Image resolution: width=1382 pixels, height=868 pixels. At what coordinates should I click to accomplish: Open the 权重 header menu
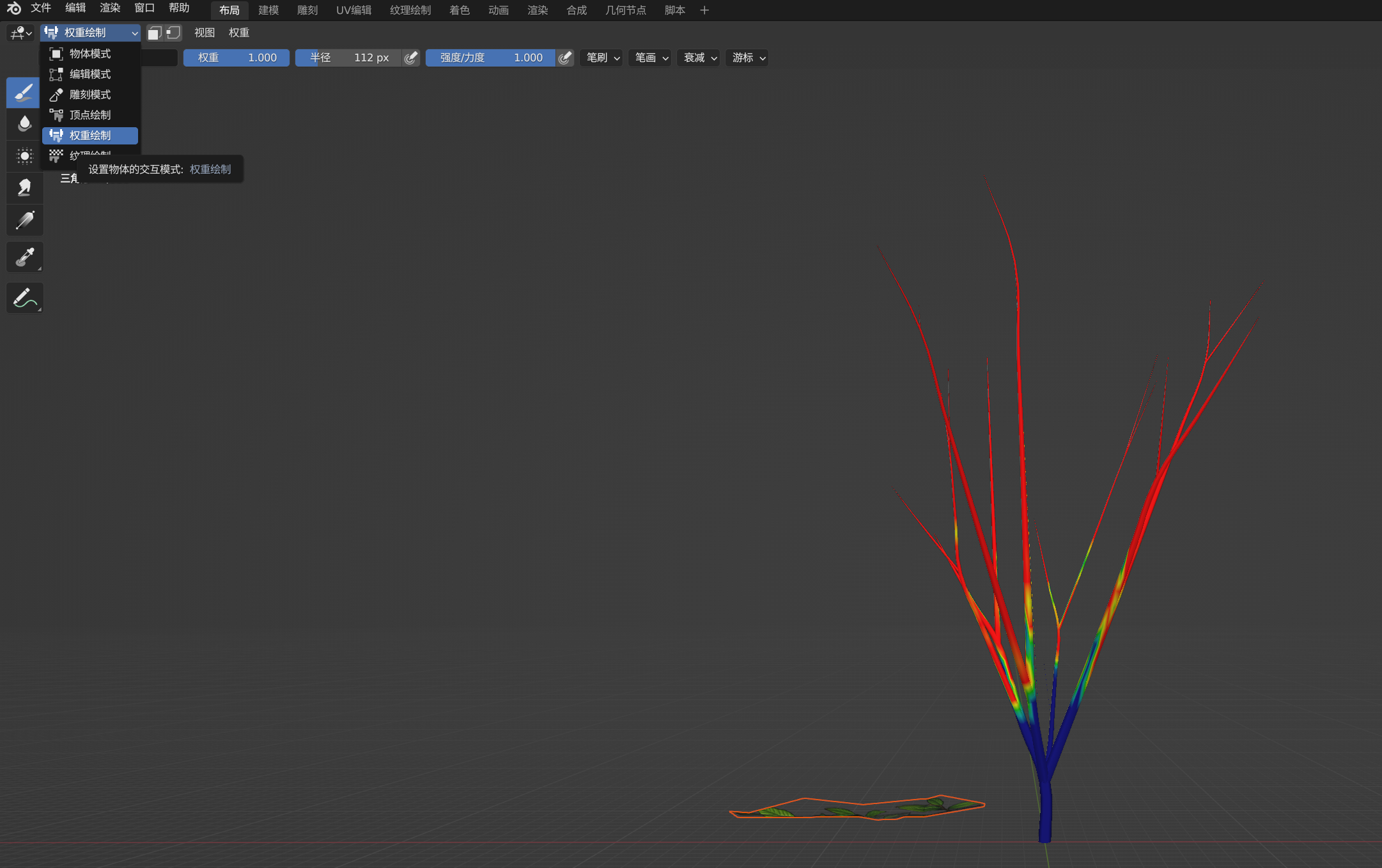pos(238,33)
